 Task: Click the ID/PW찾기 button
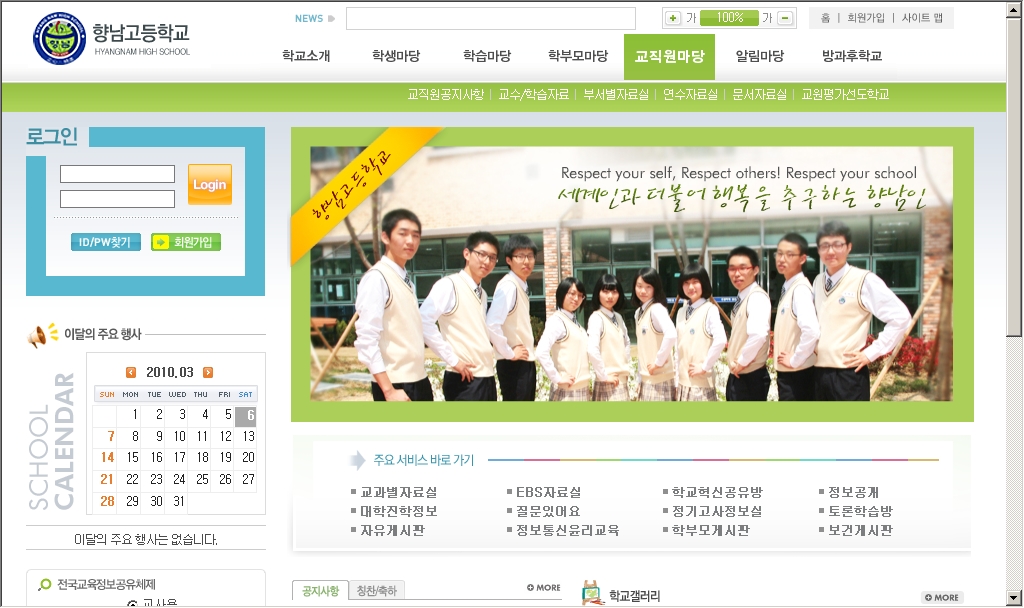tap(105, 242)
